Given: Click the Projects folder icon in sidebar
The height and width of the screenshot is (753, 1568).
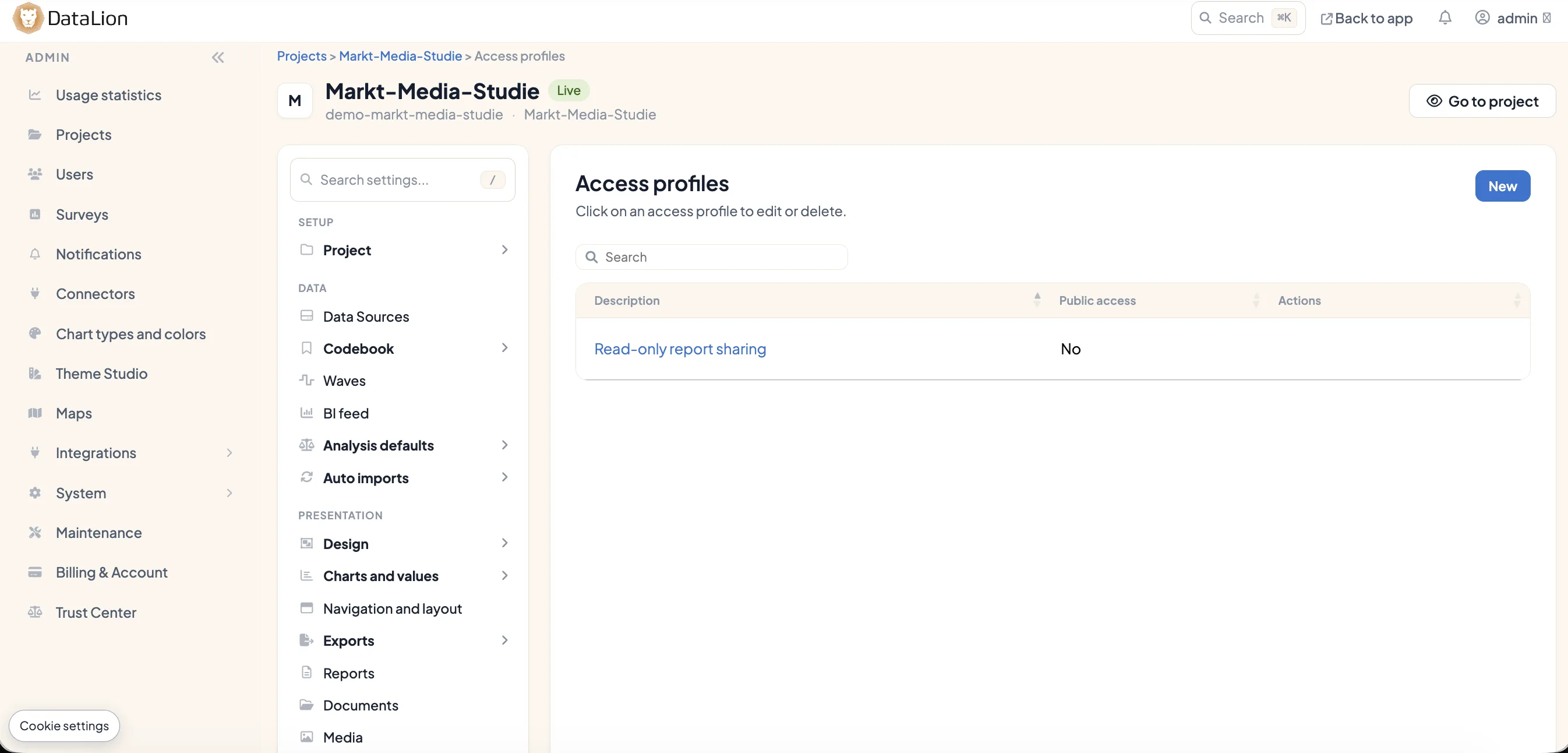Looking at the screenshot, I should click(x=35, y=135).
